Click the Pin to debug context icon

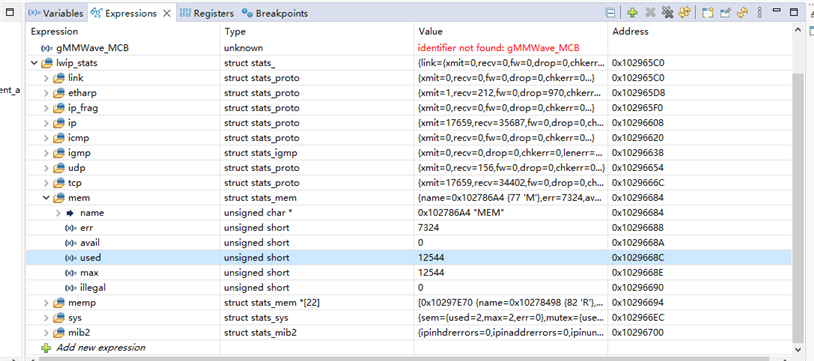[725, 13]
